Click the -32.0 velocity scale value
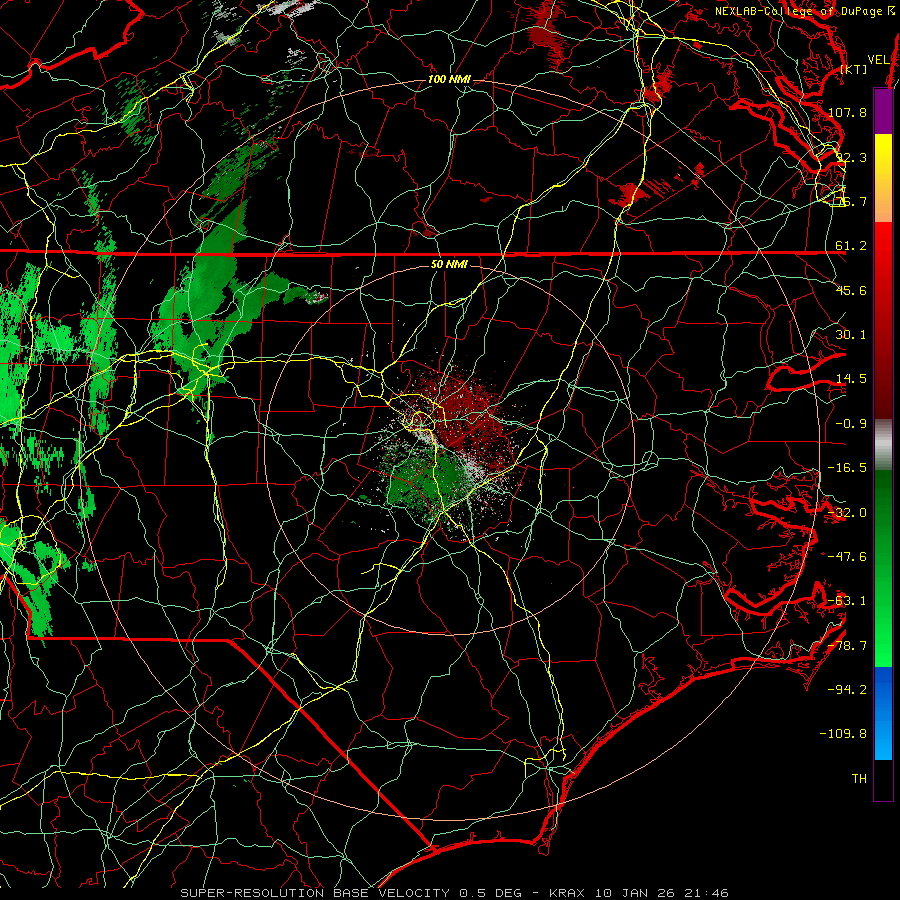The height and width of the screenshot is (900, 900). pos(847,513)
